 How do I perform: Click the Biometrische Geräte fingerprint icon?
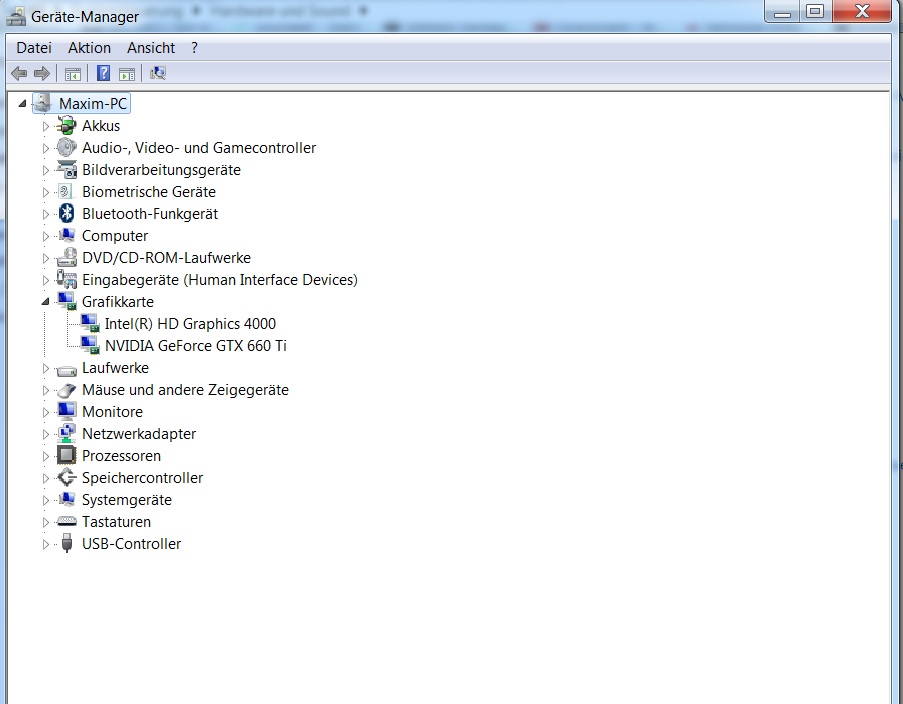pyautogui.click(x=65, y=192)
